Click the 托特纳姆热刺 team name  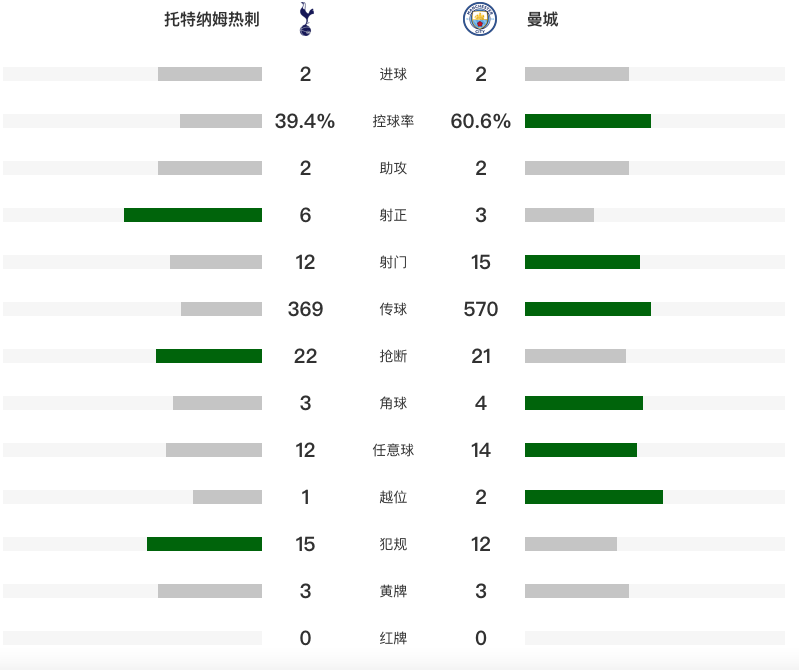point(212,19)
